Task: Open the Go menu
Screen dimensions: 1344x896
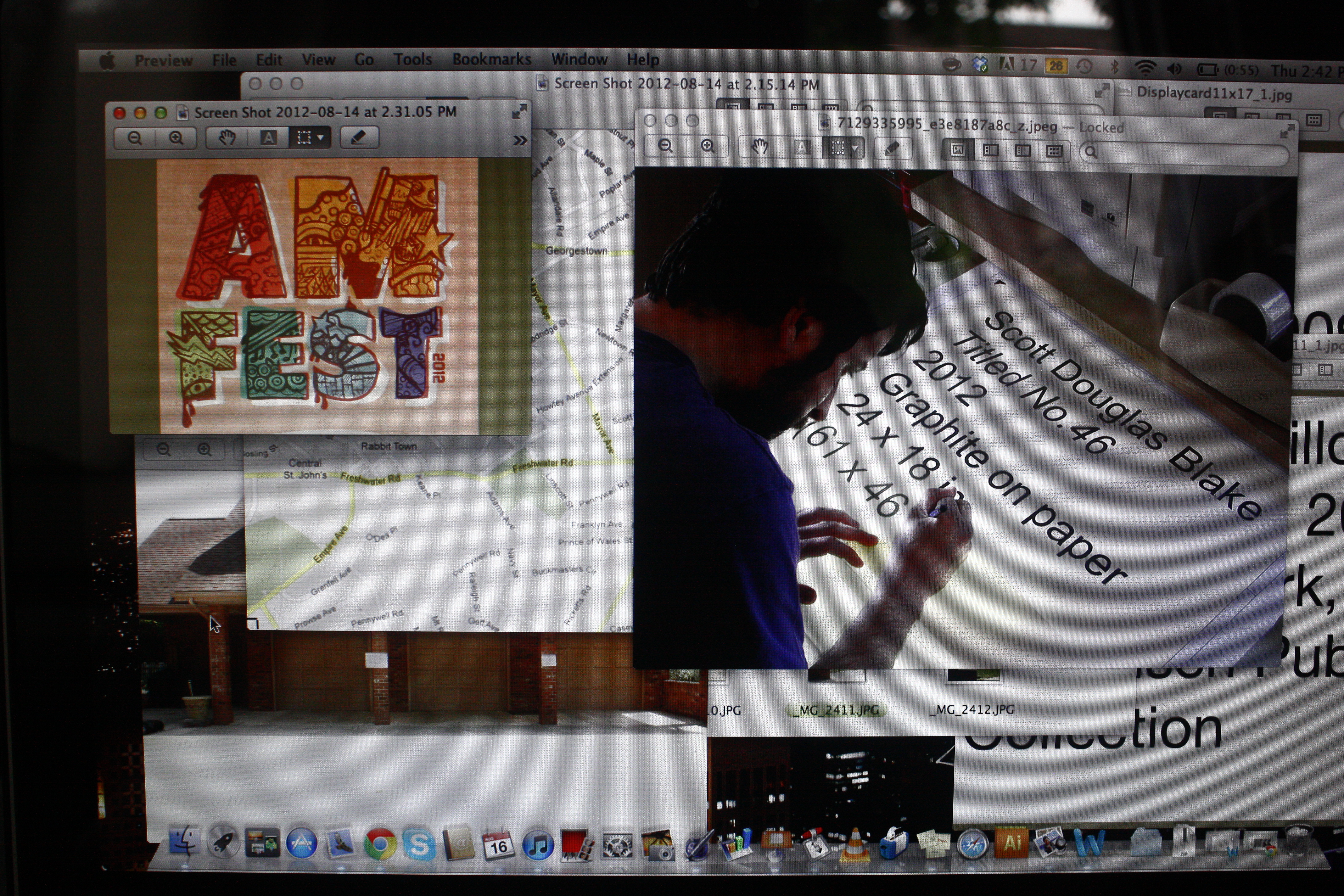Action: 364,59
